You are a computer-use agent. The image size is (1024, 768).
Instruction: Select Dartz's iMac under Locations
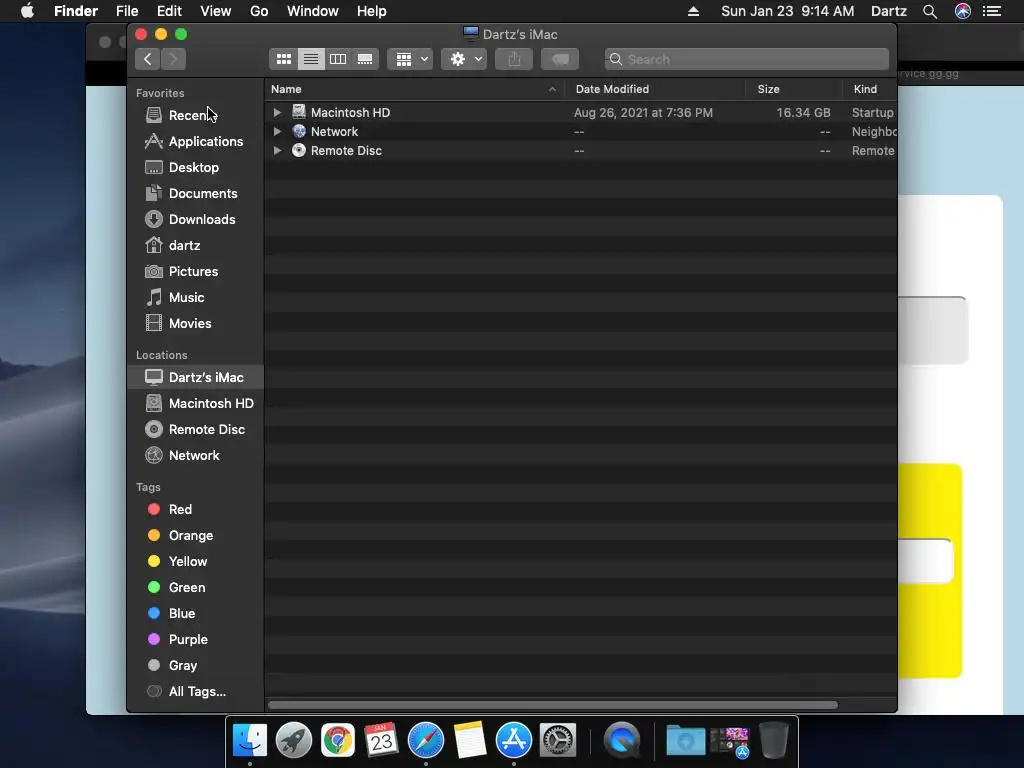[x=195, y=377]
